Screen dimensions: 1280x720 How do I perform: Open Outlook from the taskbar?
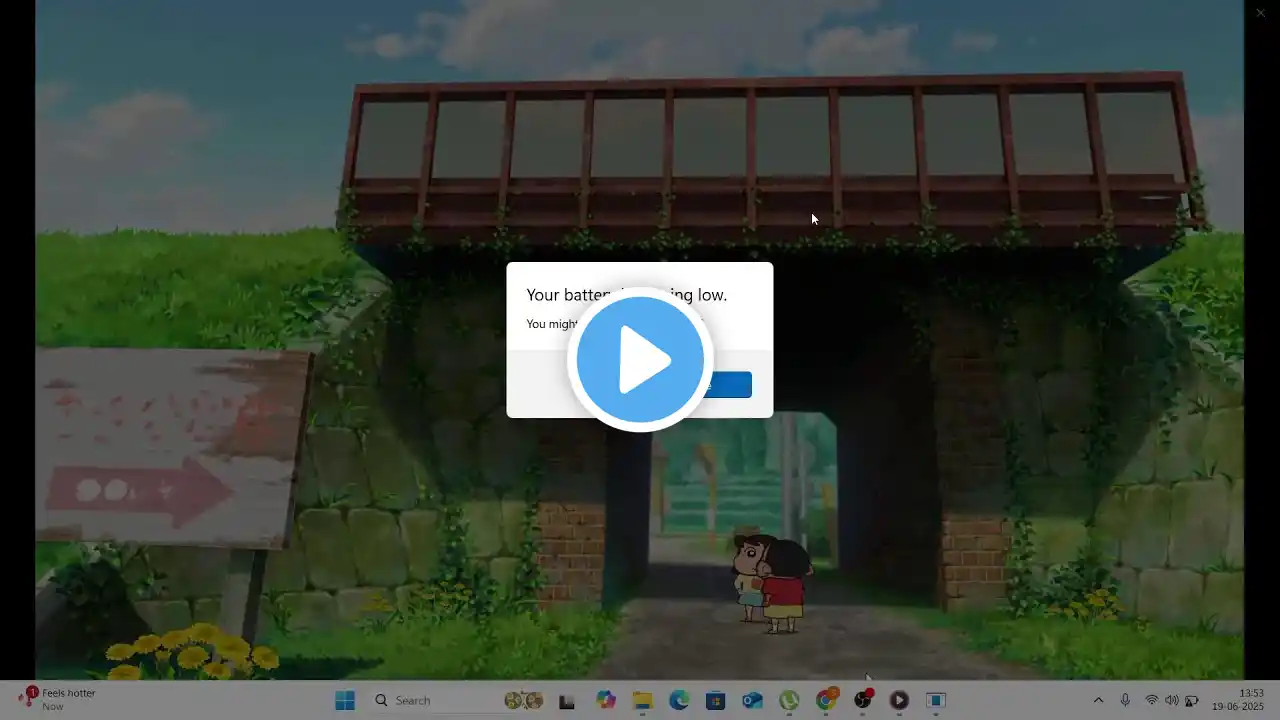[752, 700]
